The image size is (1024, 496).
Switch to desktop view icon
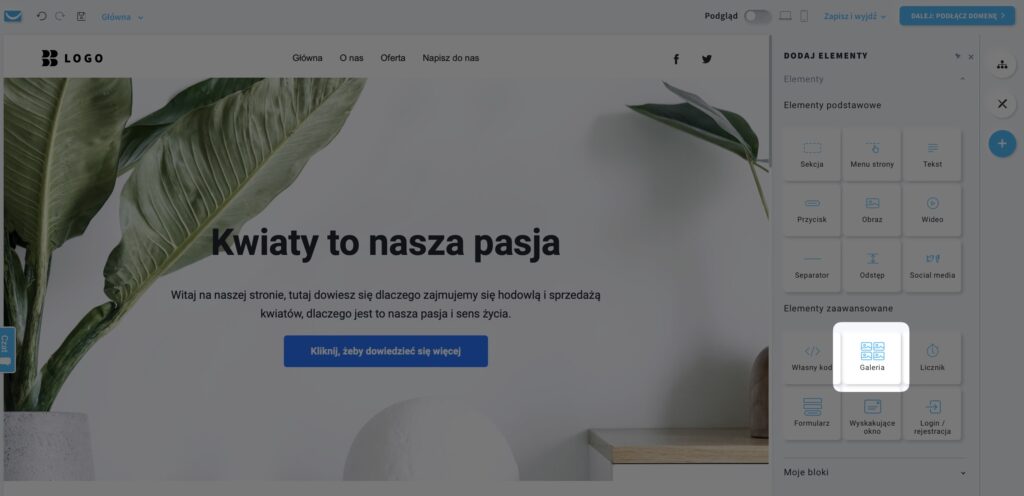click(786, 16)
